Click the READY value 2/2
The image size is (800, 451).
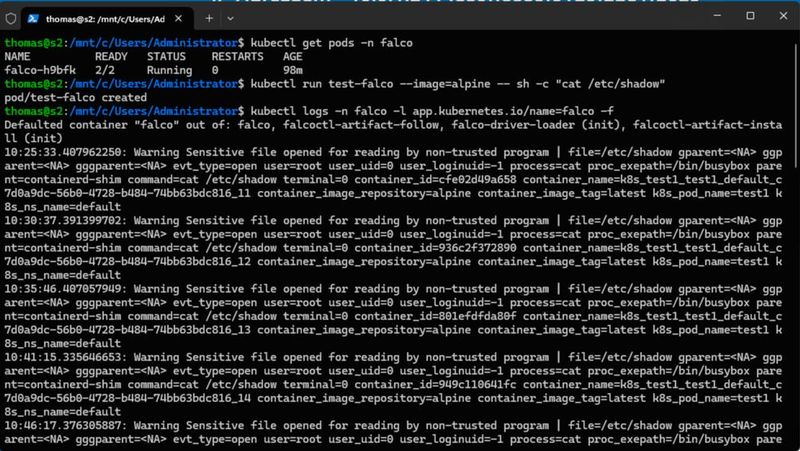105,70
